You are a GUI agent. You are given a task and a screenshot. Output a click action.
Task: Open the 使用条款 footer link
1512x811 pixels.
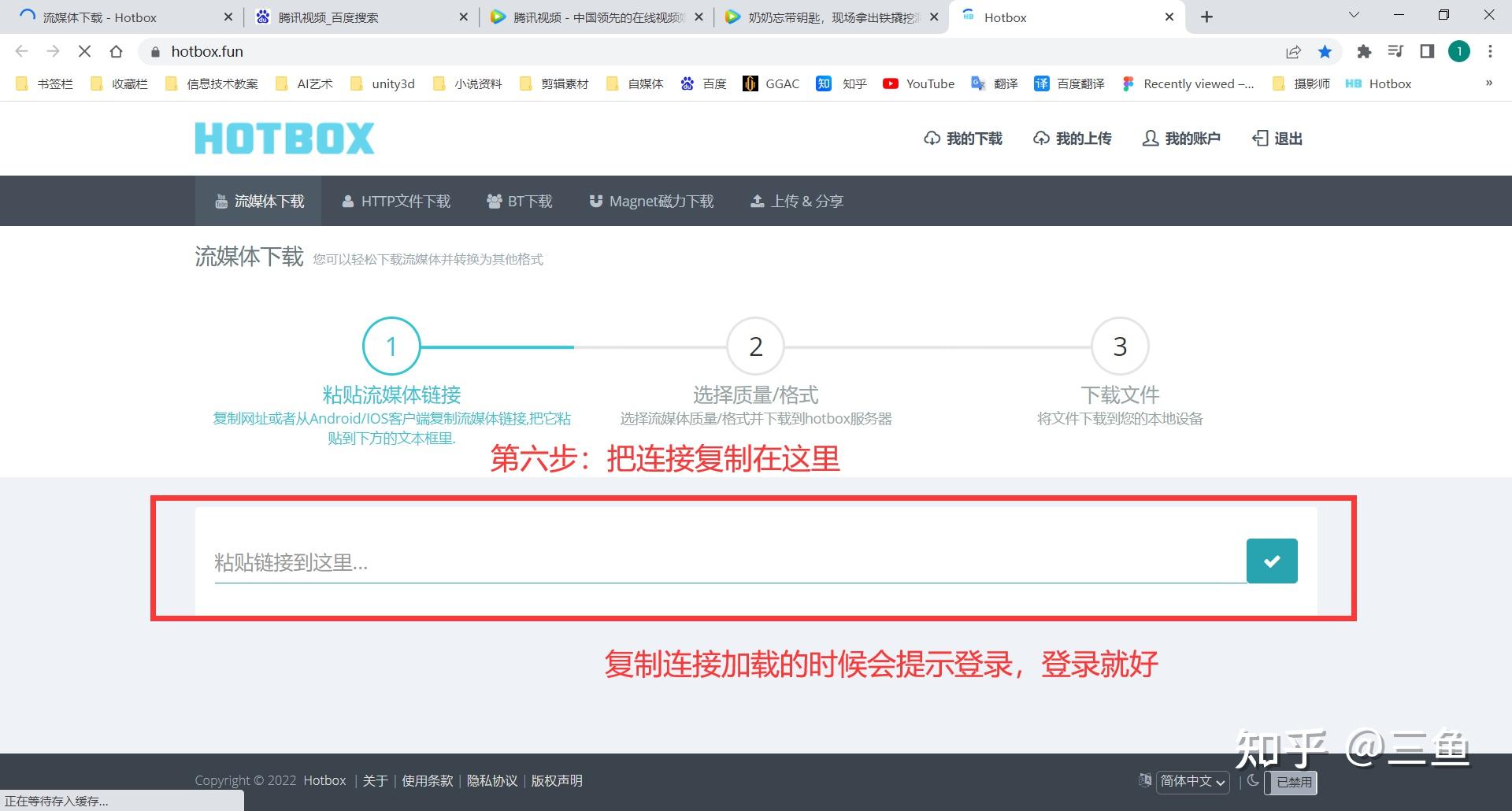point(428,780)
